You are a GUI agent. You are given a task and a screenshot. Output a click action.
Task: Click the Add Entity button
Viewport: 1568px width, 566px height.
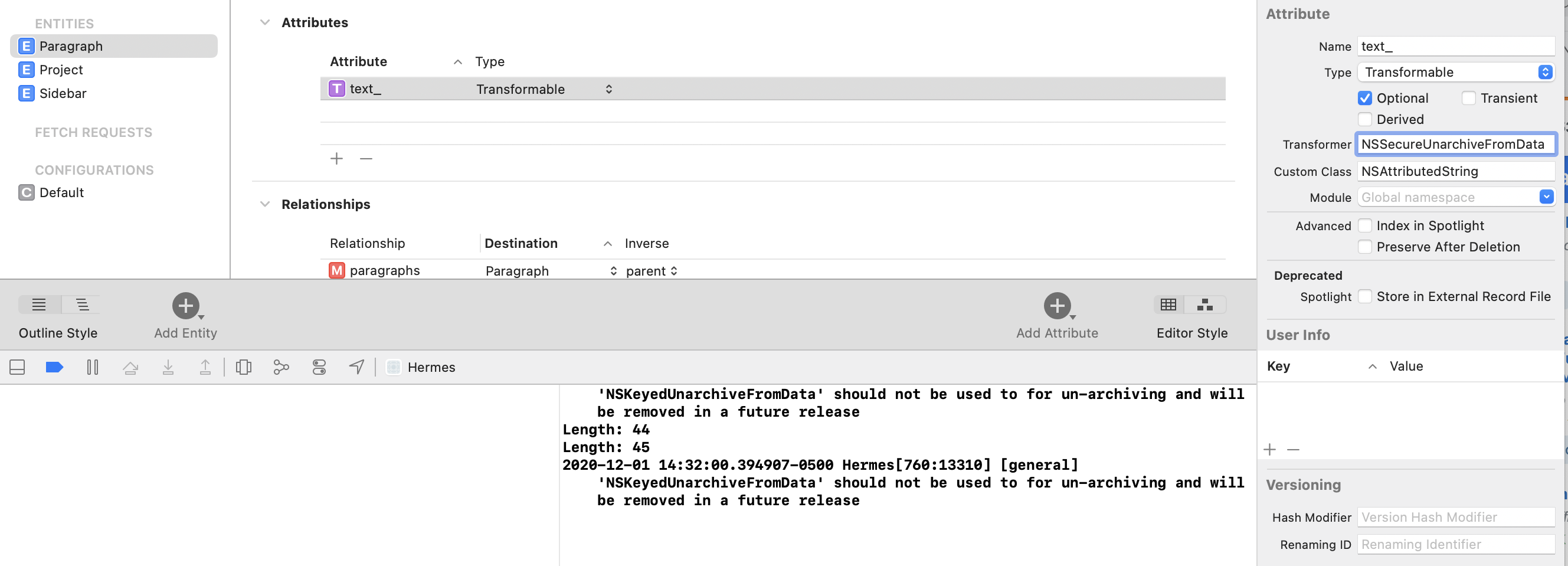pyautogui.click(x=186, y=306)
